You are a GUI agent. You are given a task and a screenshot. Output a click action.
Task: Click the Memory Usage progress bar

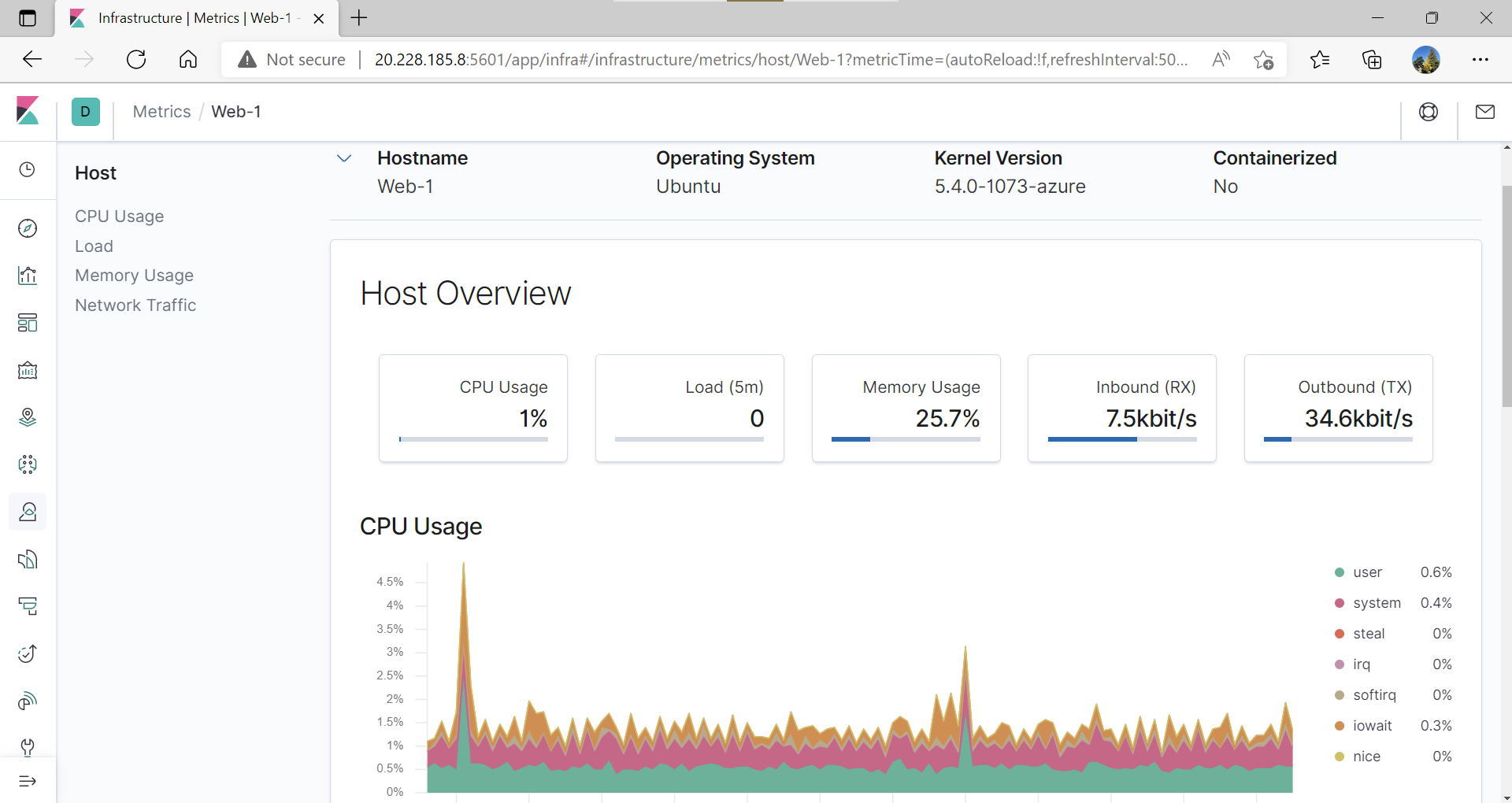click(906, 439)
